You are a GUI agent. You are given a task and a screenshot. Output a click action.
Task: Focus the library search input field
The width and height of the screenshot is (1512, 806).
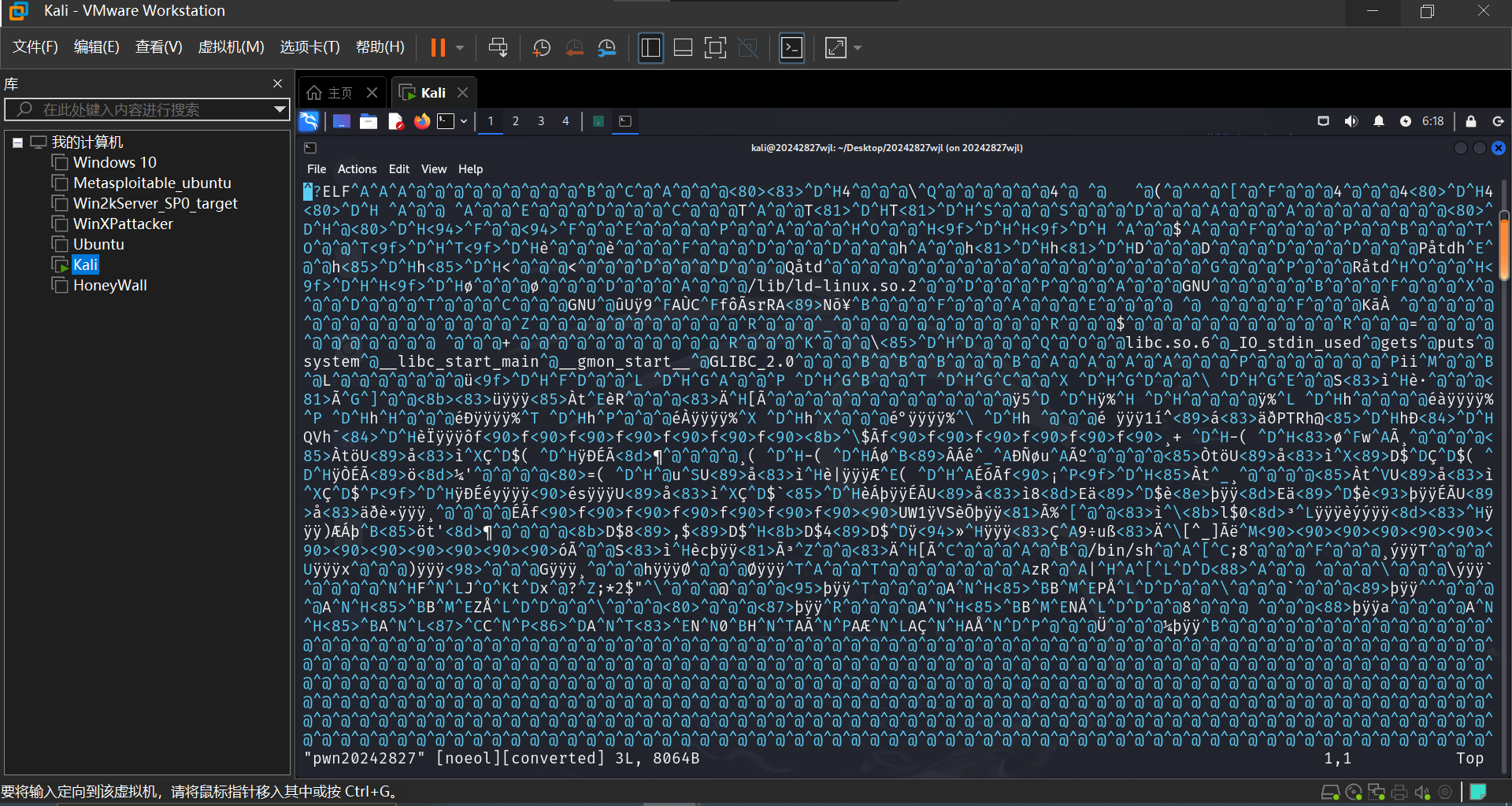(x=146, y=109)
